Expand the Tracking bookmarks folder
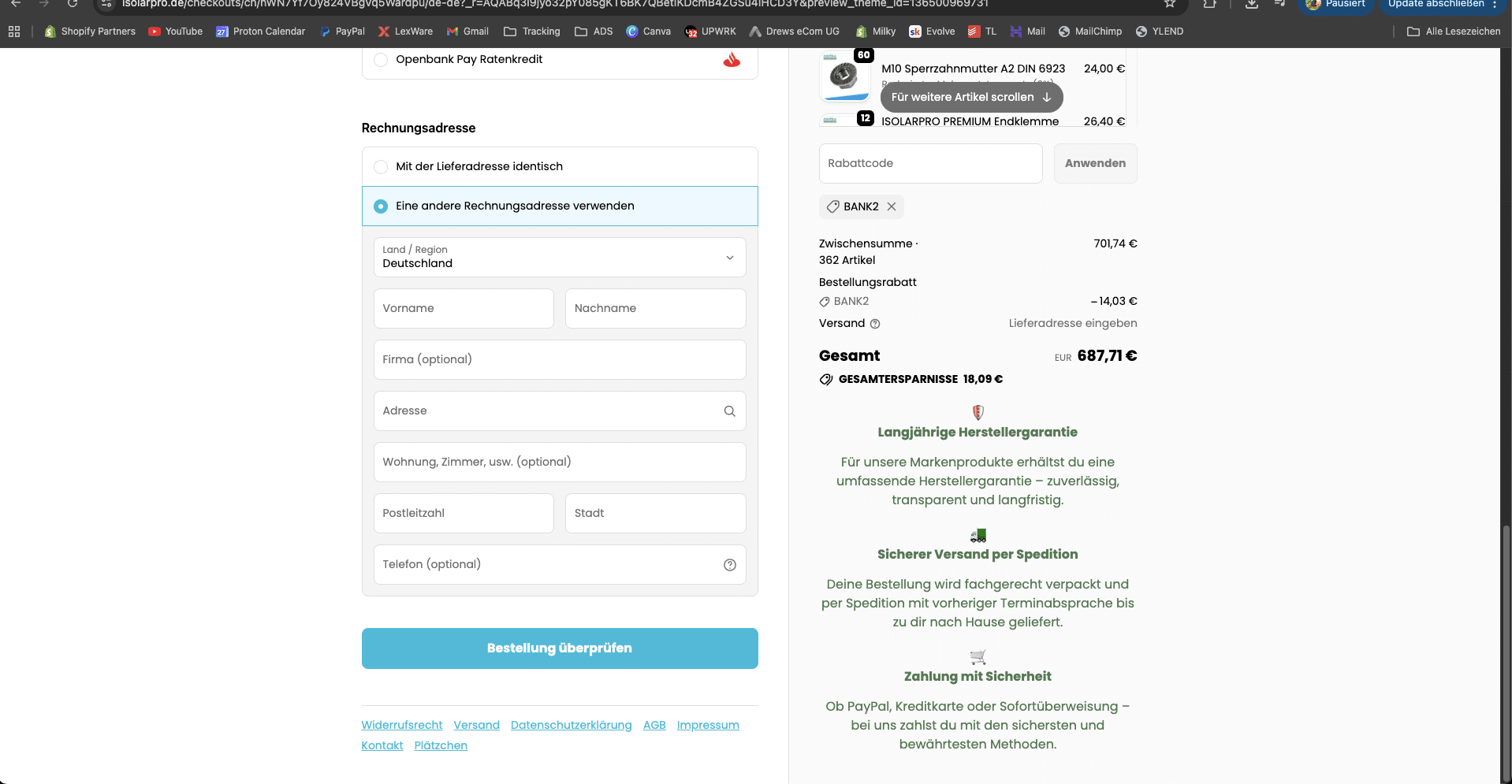 532,32
